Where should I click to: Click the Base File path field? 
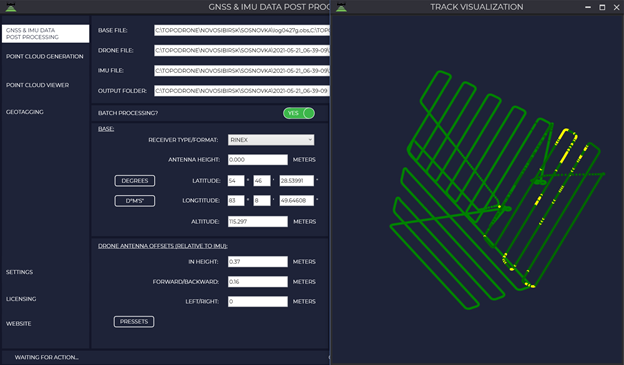click(242, 30)
